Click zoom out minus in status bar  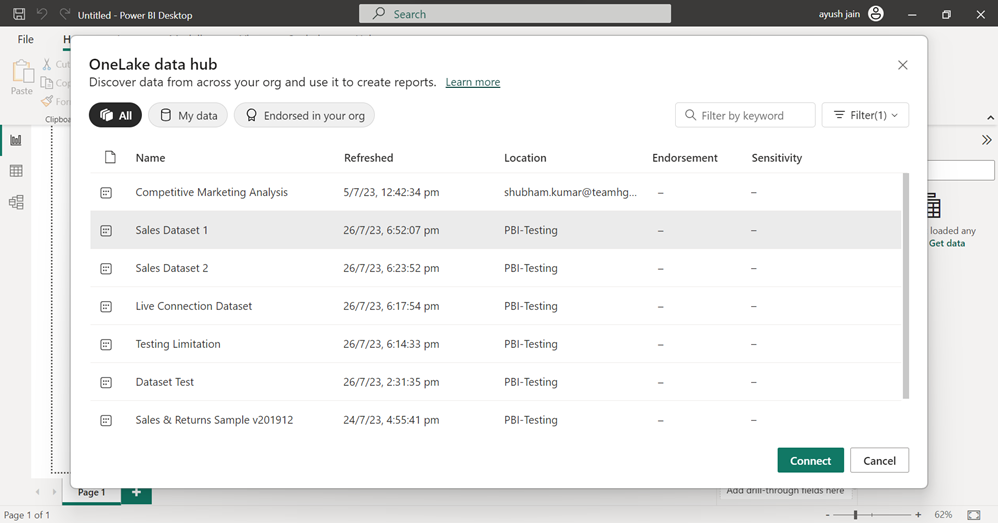point(827,515)
